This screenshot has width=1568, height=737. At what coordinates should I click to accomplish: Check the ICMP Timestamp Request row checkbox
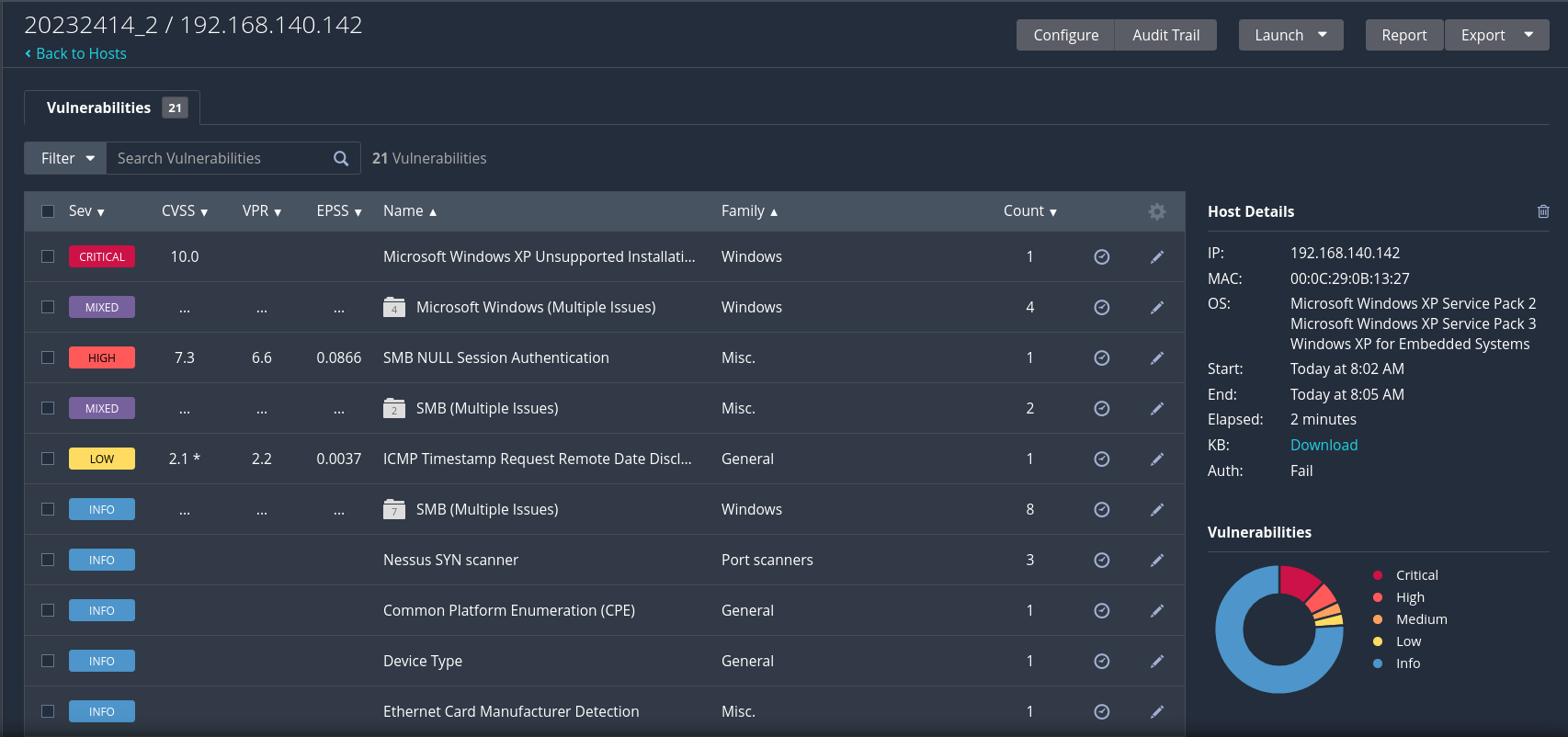(48, 459)
